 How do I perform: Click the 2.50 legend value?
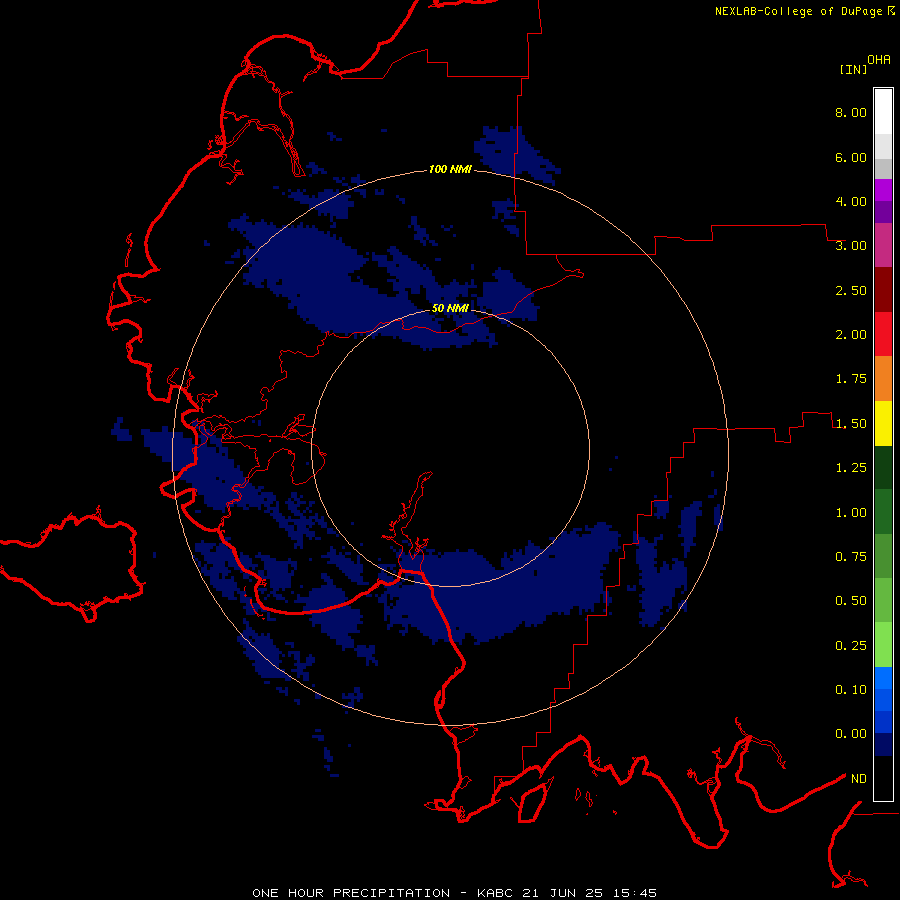851,290
